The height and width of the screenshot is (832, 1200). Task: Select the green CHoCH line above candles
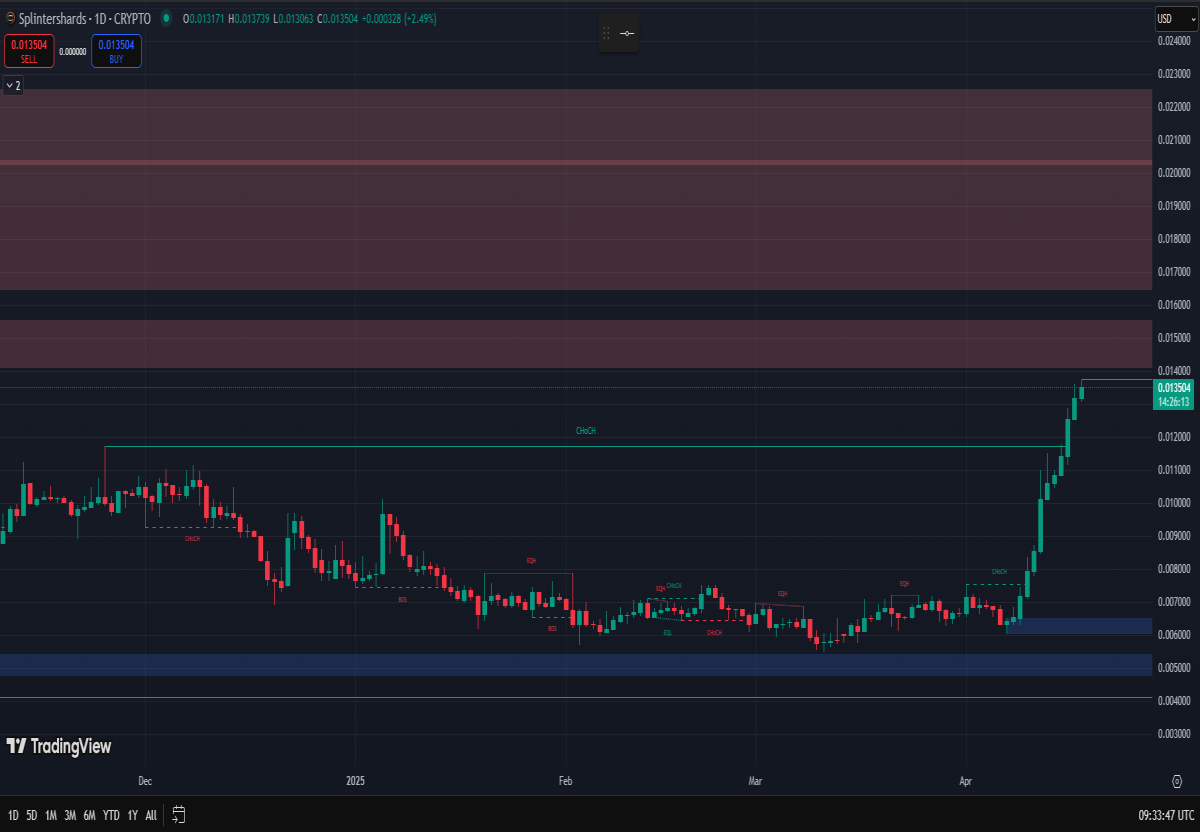click(585, 446)
